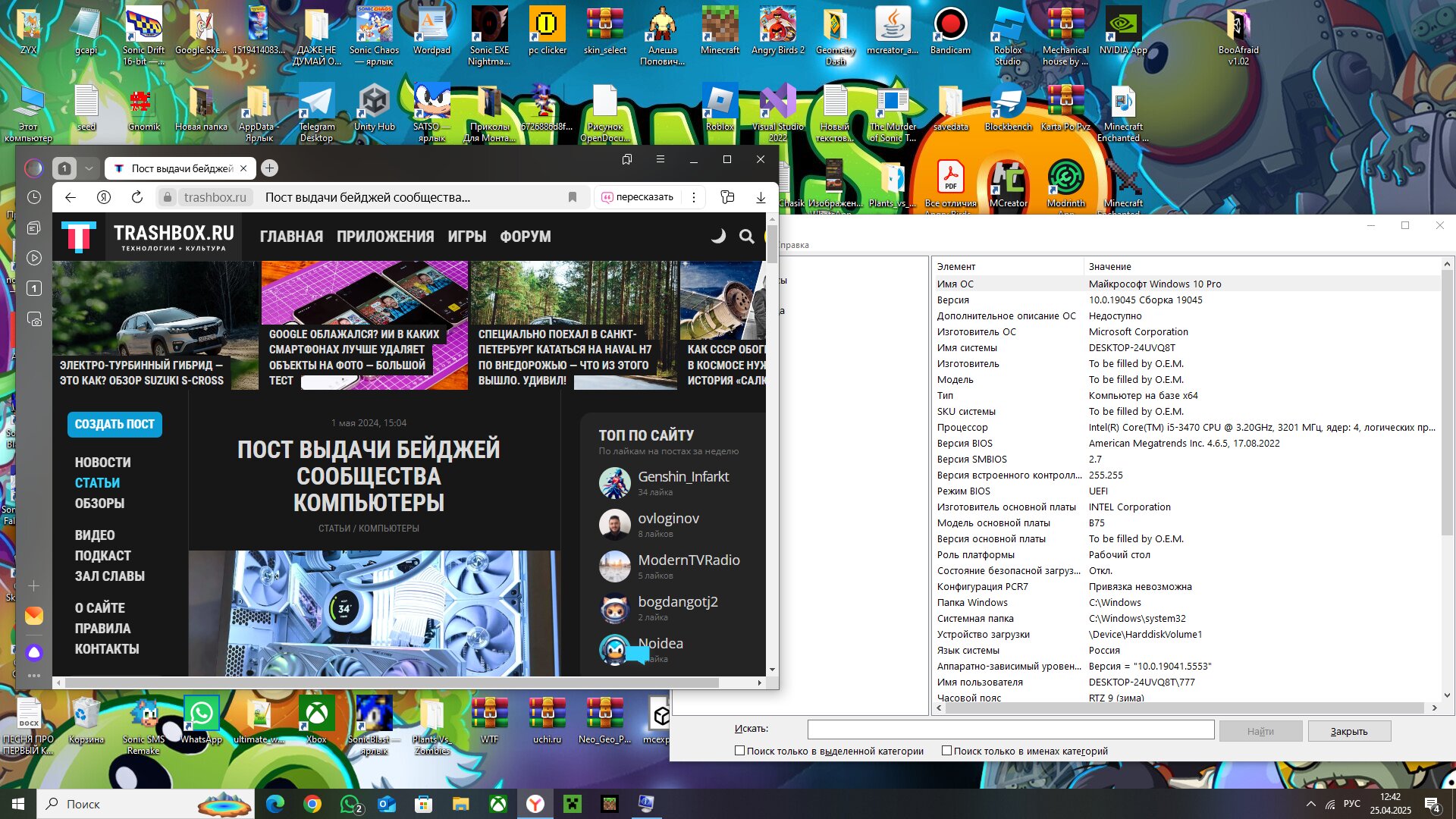The width and height of the screenshot is (1456, 819).
Task: Open browser downloads arrow icon
Action: click(x=761, y=197)
